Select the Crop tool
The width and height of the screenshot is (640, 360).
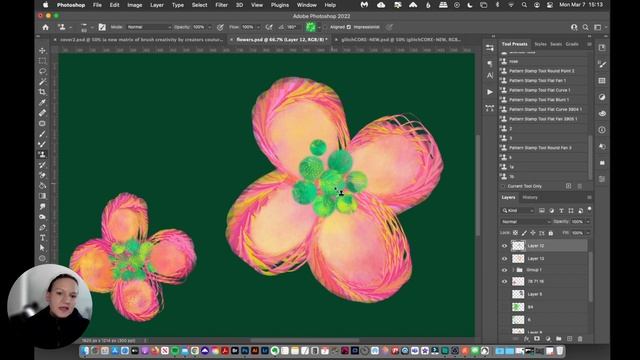(x=42, y=92)
